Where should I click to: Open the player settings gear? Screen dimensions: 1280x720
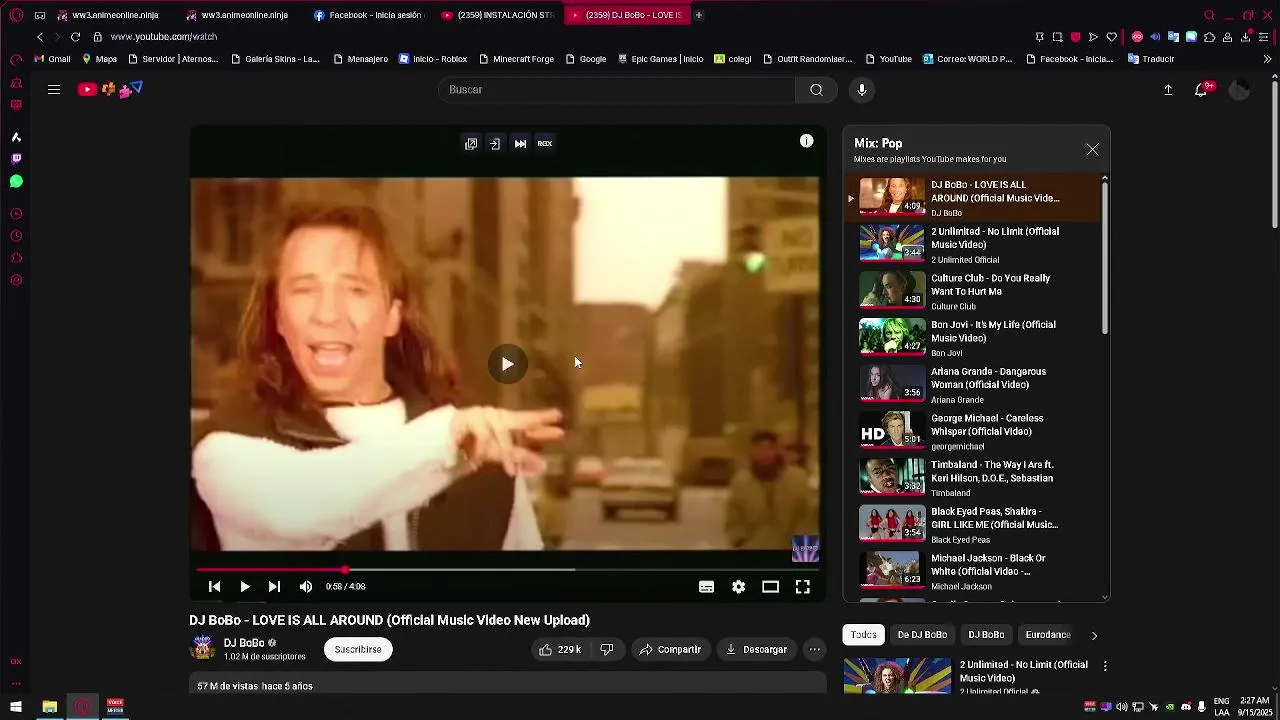(x=738, y=587)
